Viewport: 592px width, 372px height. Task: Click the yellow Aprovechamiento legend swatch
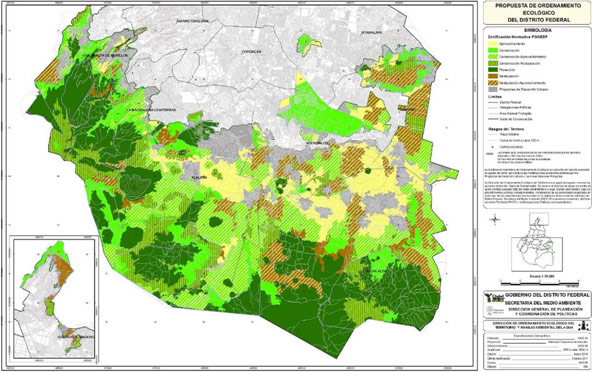492,44
